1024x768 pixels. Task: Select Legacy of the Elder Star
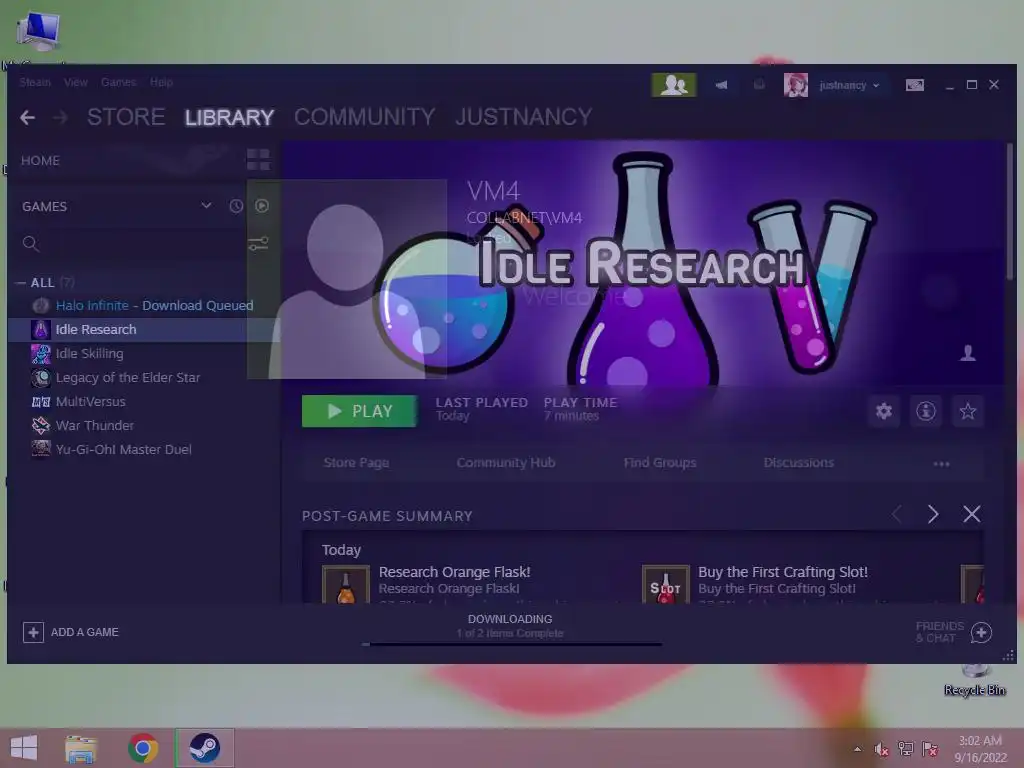pos(127,377)
